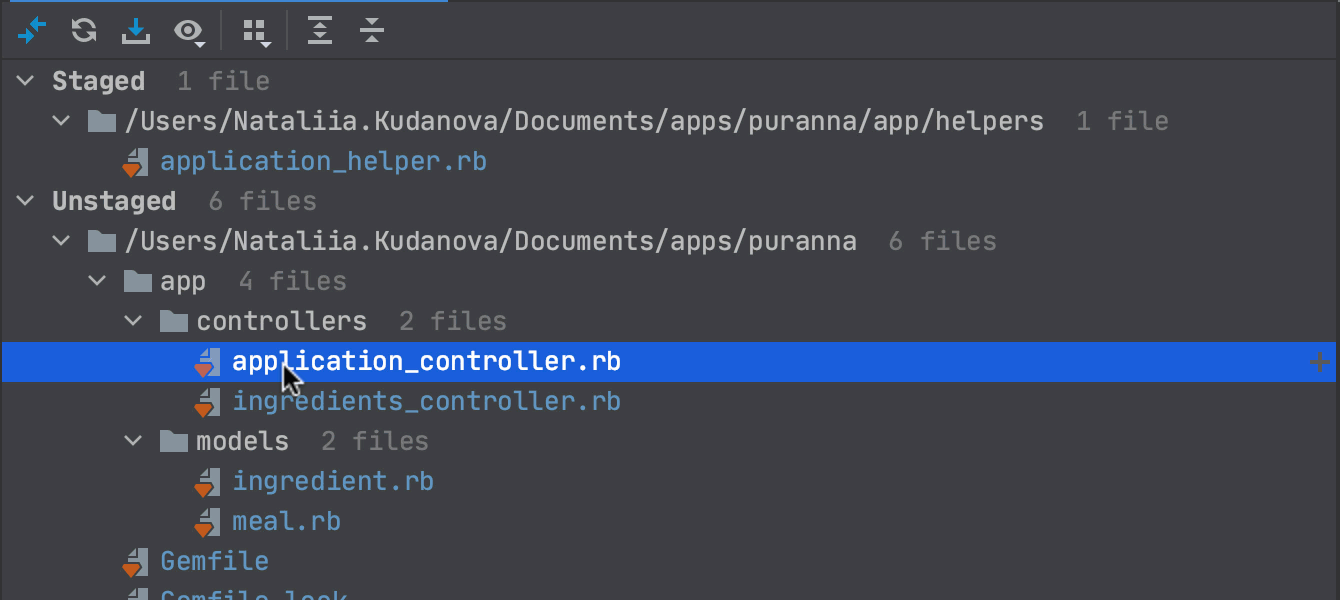This screenshot has height=600, width=1340.
Task: Click the Refresh toolbar icon
Action: (x=84, y=31)
